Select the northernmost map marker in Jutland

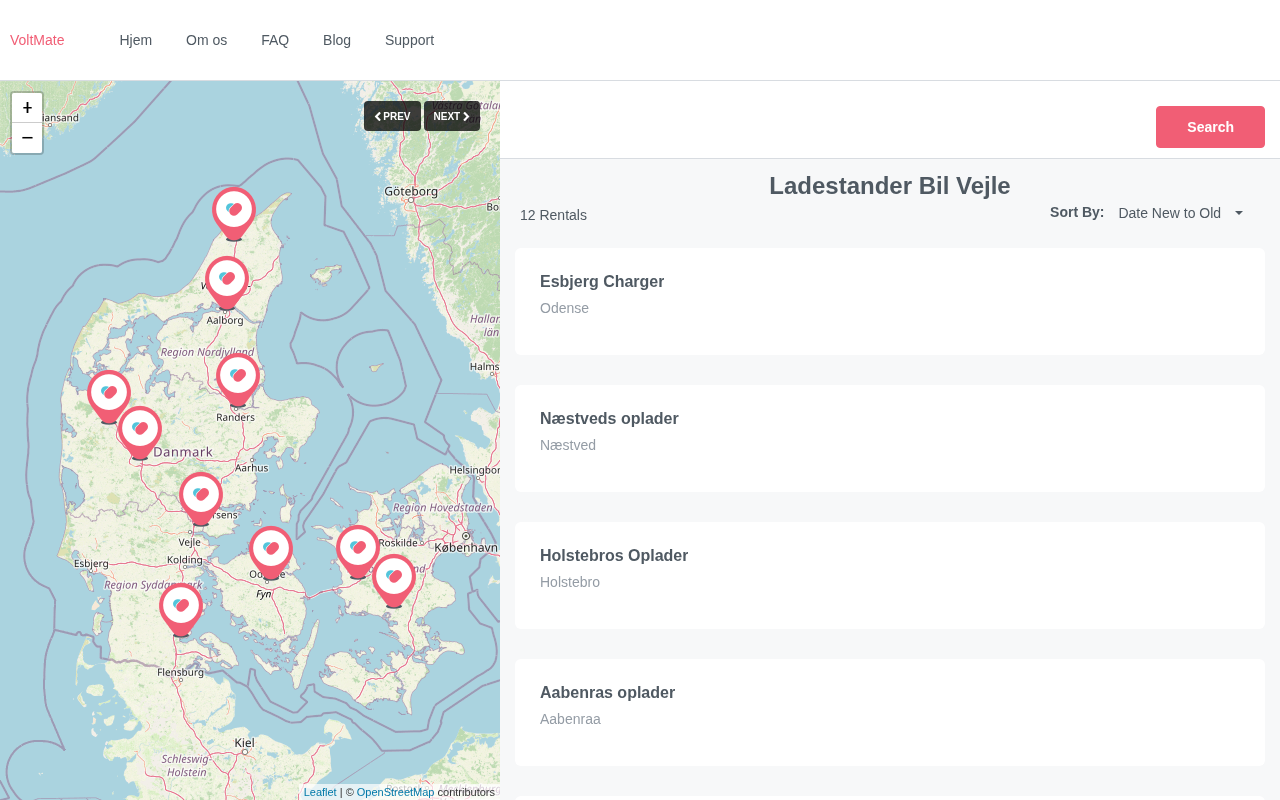pos(234,213)
